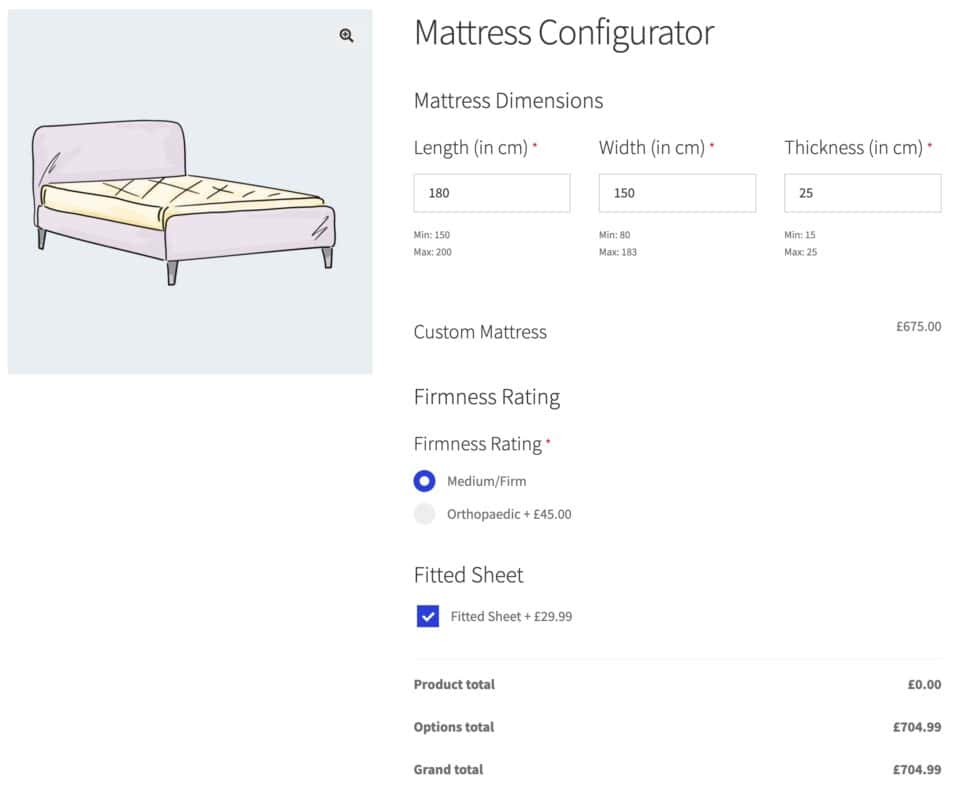
Task: Click the Max: 200 helper text
Action: pyautogui.click(x=432, y=252)
